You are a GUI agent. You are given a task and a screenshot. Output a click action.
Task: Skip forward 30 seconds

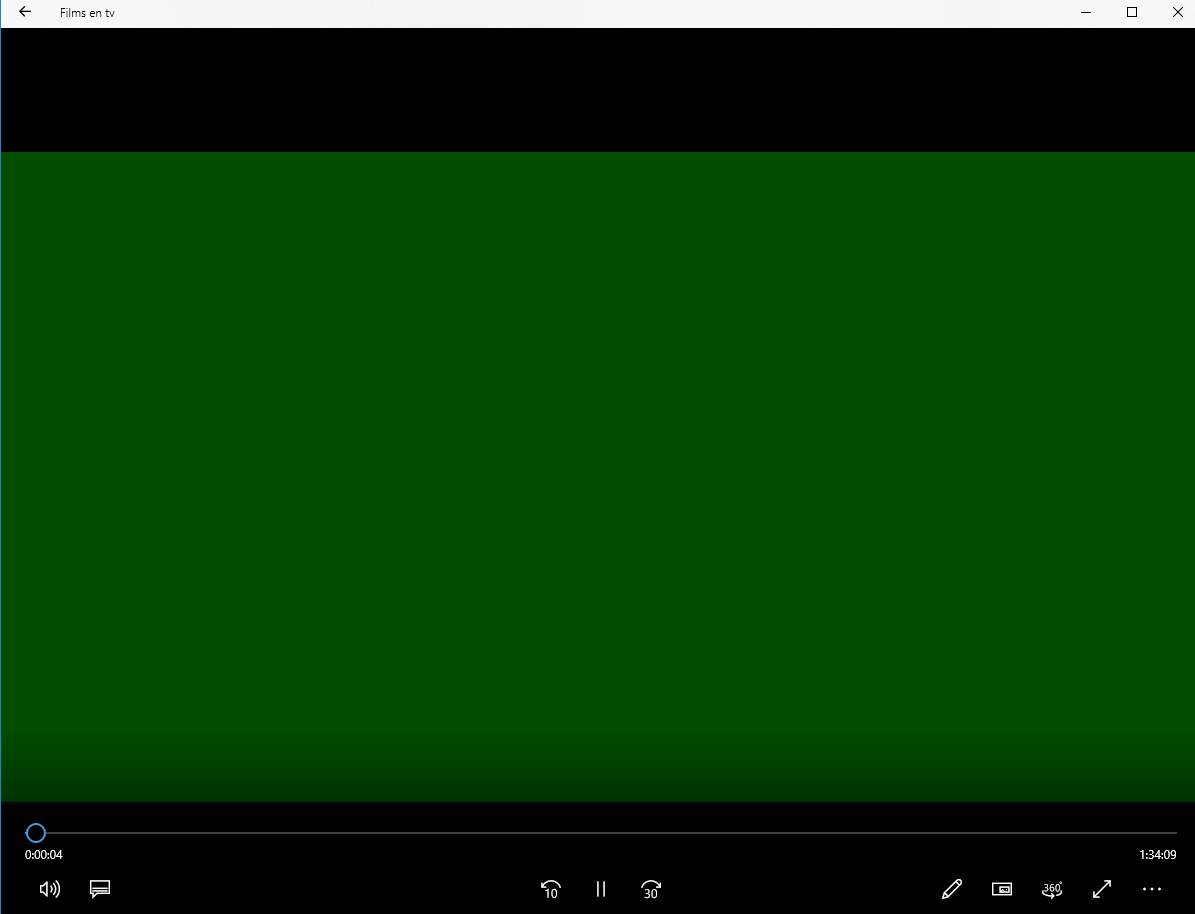pos(651,889)
